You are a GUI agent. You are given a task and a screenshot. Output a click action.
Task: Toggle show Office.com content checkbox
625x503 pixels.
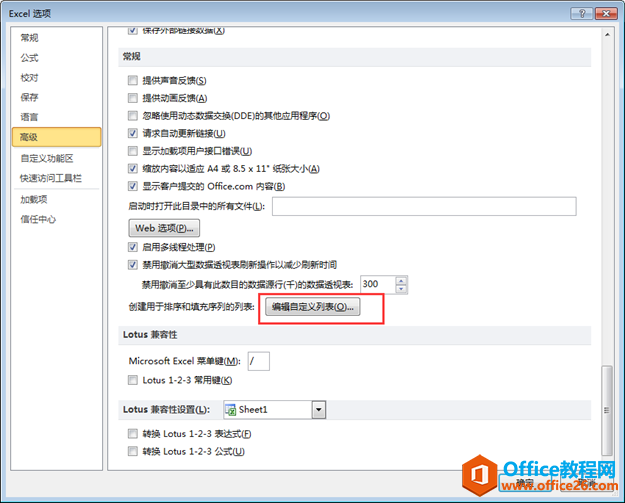click(x=133, y=186)
